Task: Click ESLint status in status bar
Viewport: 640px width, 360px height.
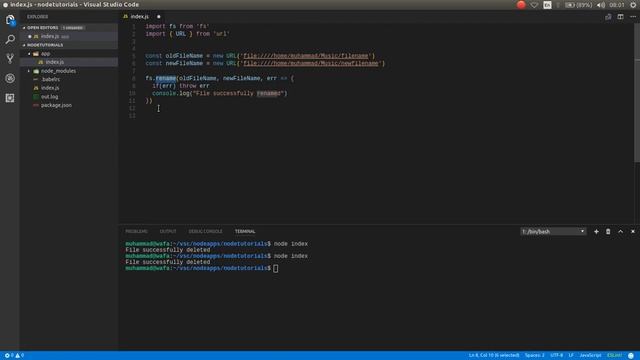Action: (x=614, y=356)
